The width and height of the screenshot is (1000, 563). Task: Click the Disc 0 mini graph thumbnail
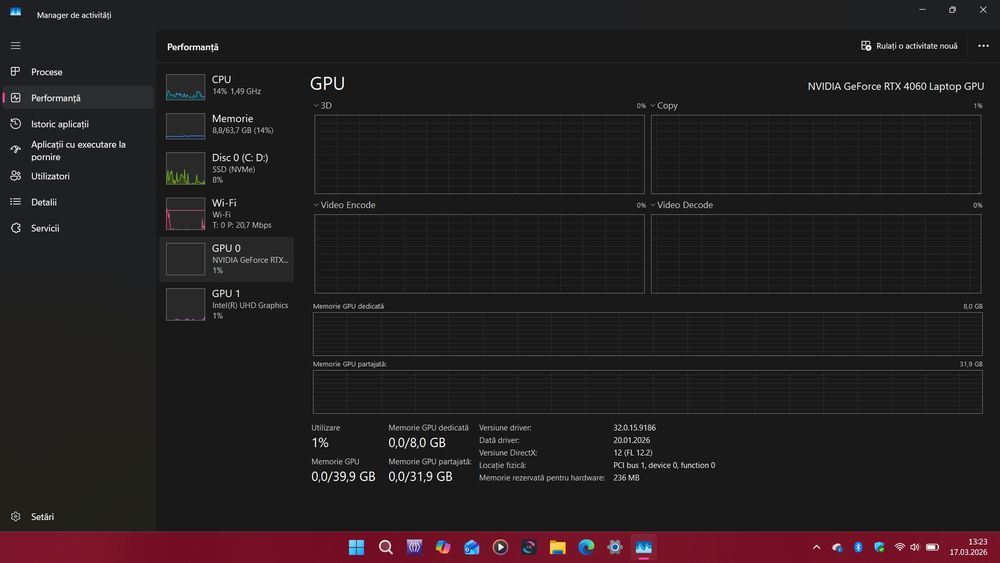click(186, 168)
